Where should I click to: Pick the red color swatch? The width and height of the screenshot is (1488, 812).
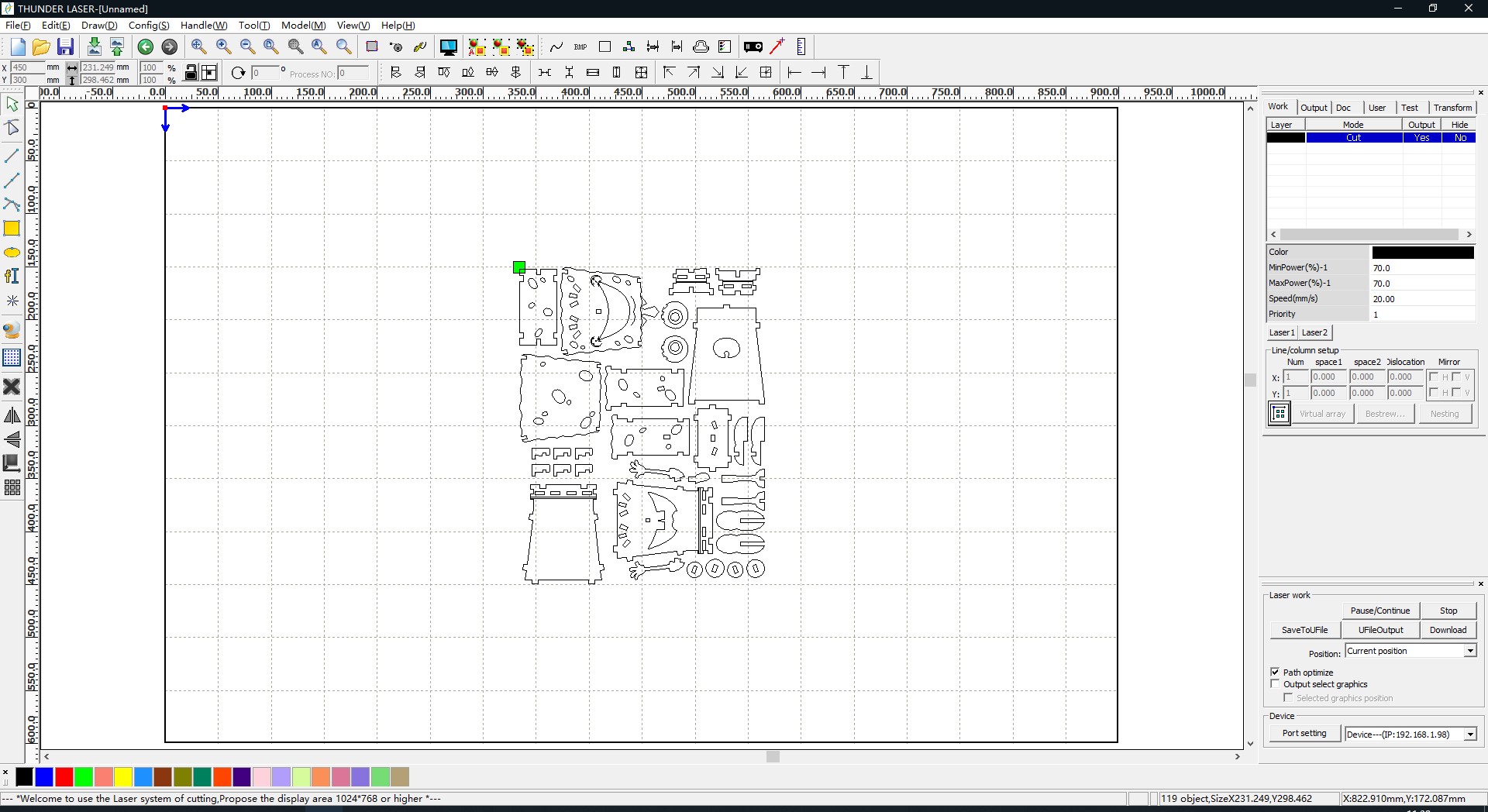coord(64,776)
